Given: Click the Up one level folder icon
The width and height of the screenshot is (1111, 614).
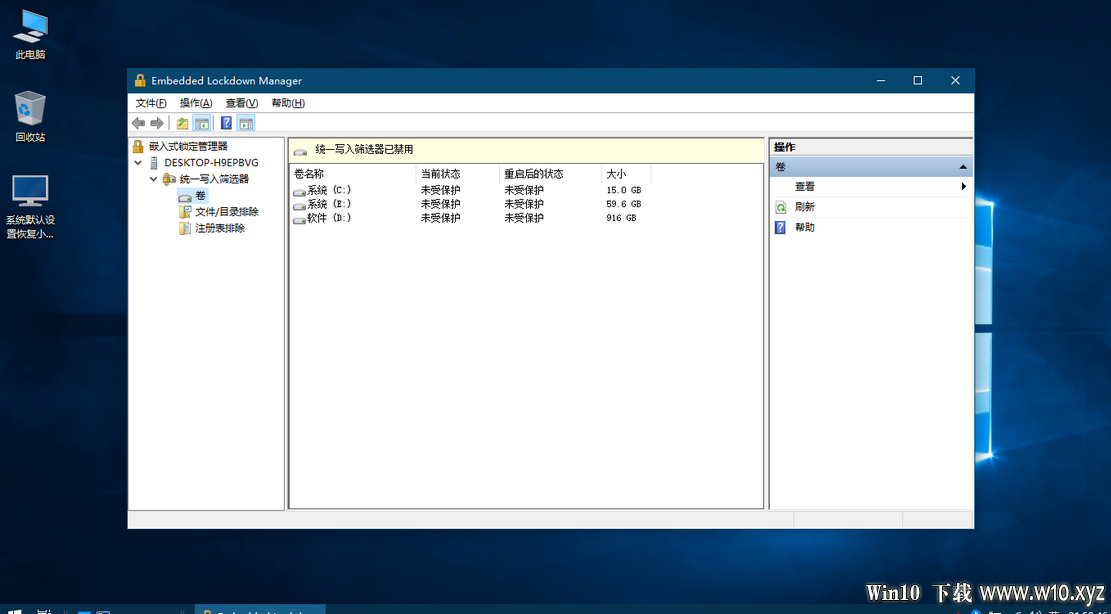Looking at the screenshot, I should [182, 123].
